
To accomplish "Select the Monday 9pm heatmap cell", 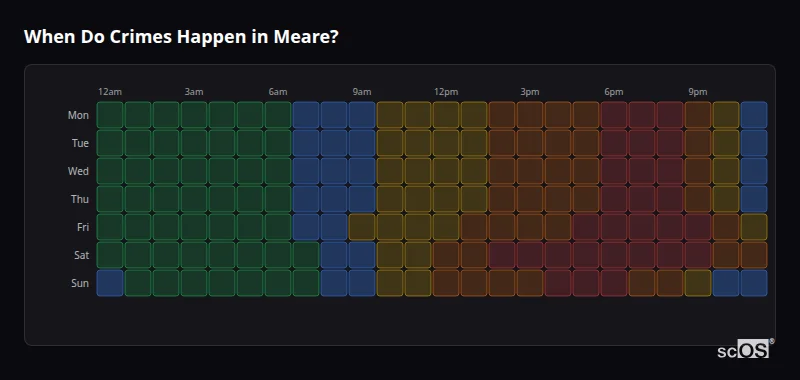I will (697, 115).
